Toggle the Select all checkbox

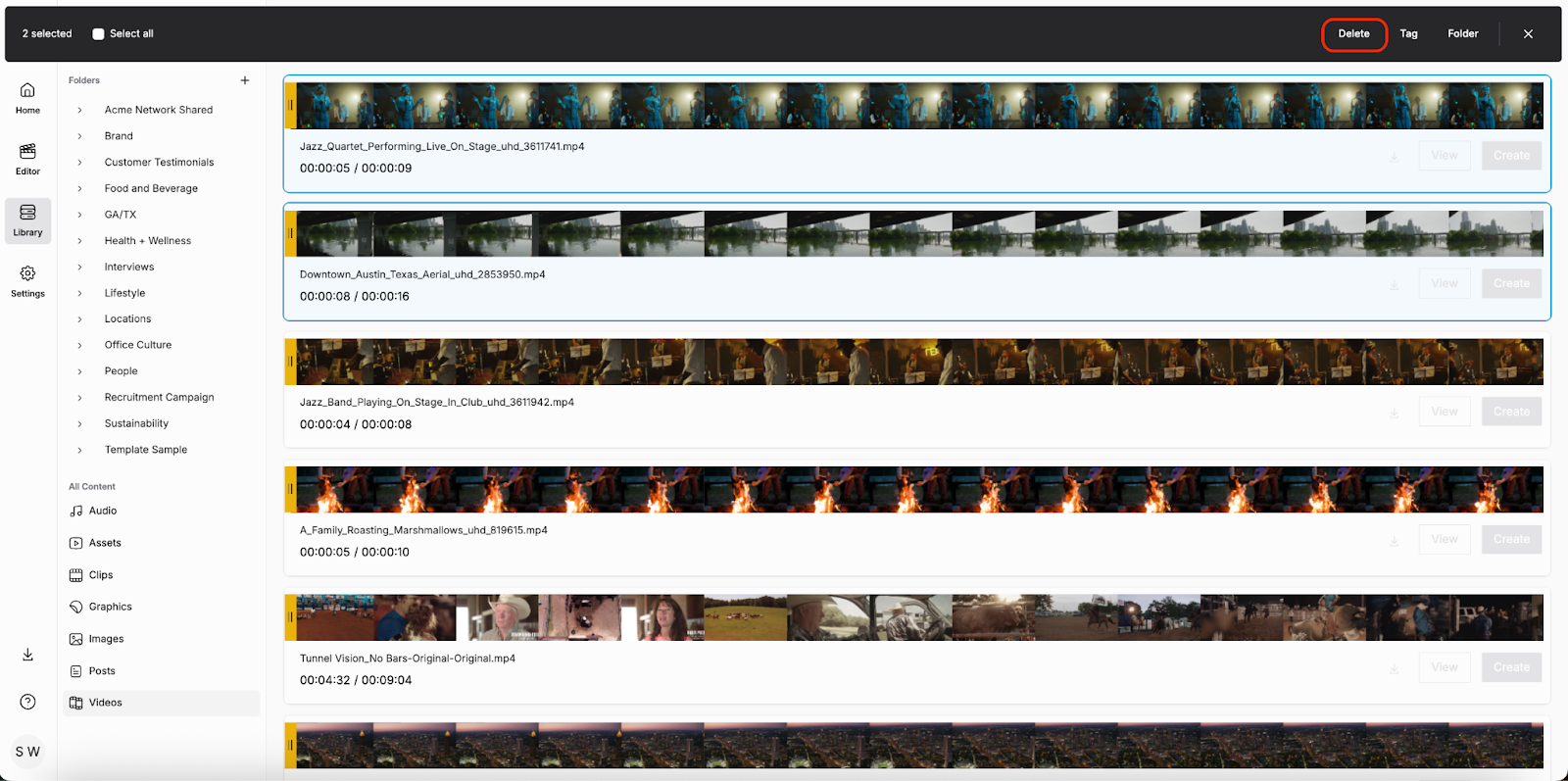(98, 33)
